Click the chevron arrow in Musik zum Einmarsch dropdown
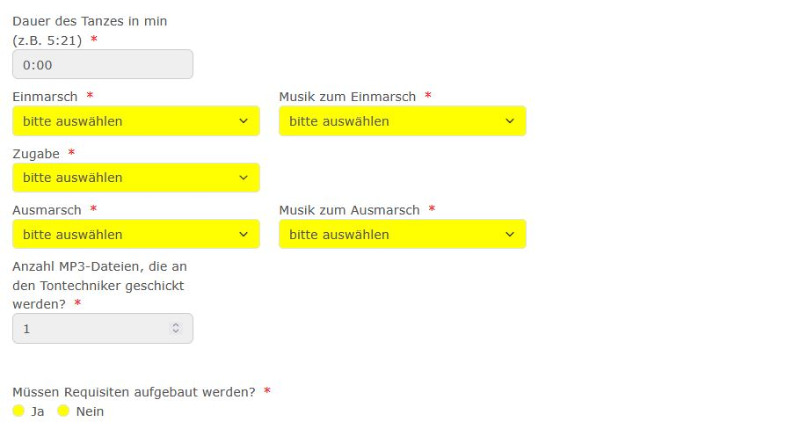The width and height of the screenshot is (800, 437). (509, 121)
